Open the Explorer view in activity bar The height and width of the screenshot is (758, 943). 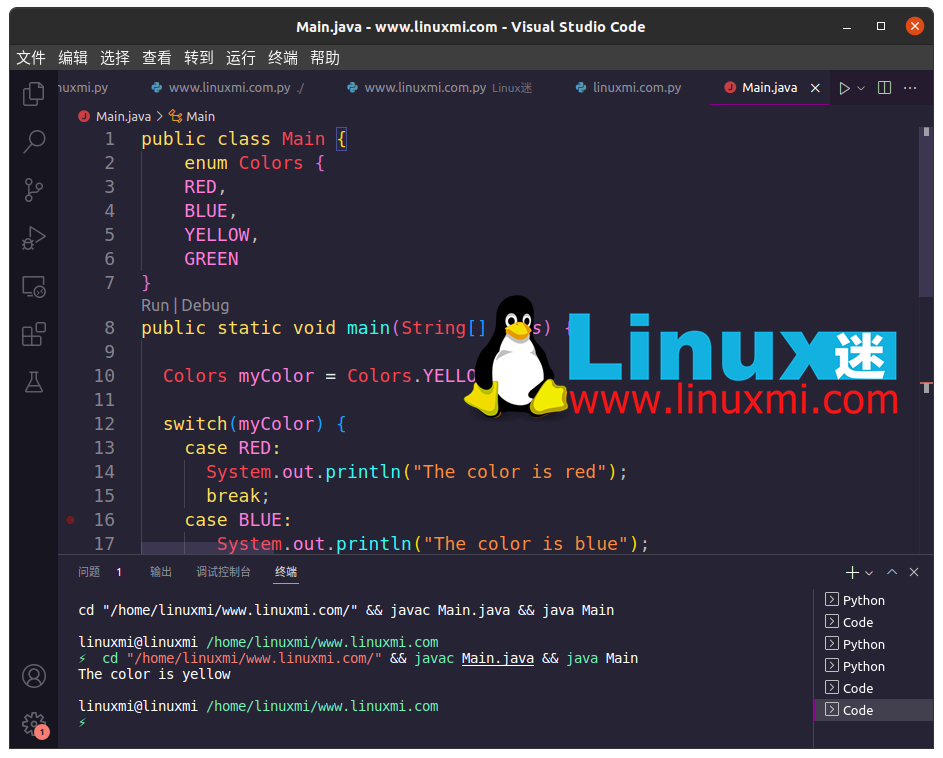(x=34, y=93)
